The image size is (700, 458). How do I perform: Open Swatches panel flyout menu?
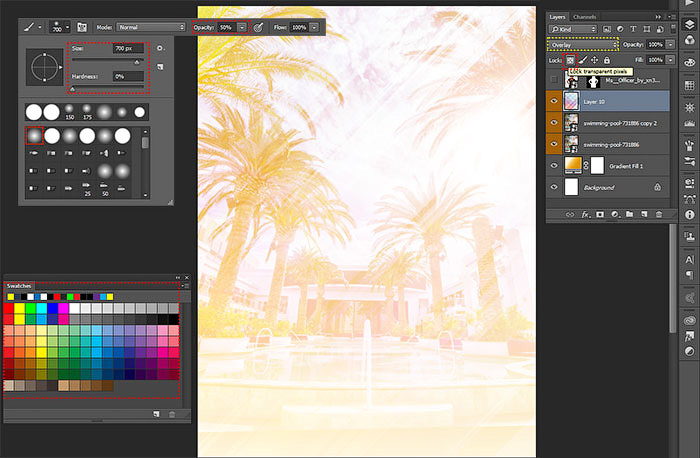coord(186,286)
